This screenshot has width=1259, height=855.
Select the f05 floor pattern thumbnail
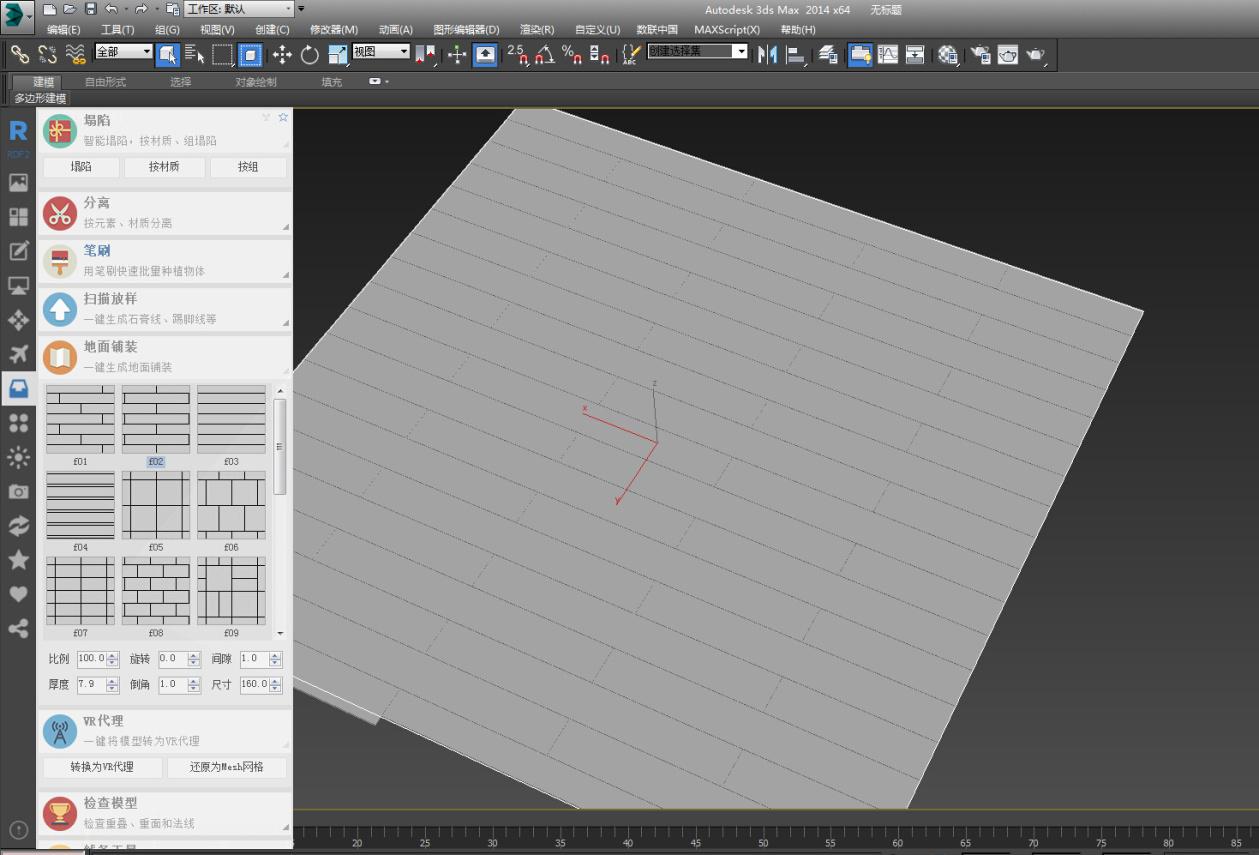point(156,505)
